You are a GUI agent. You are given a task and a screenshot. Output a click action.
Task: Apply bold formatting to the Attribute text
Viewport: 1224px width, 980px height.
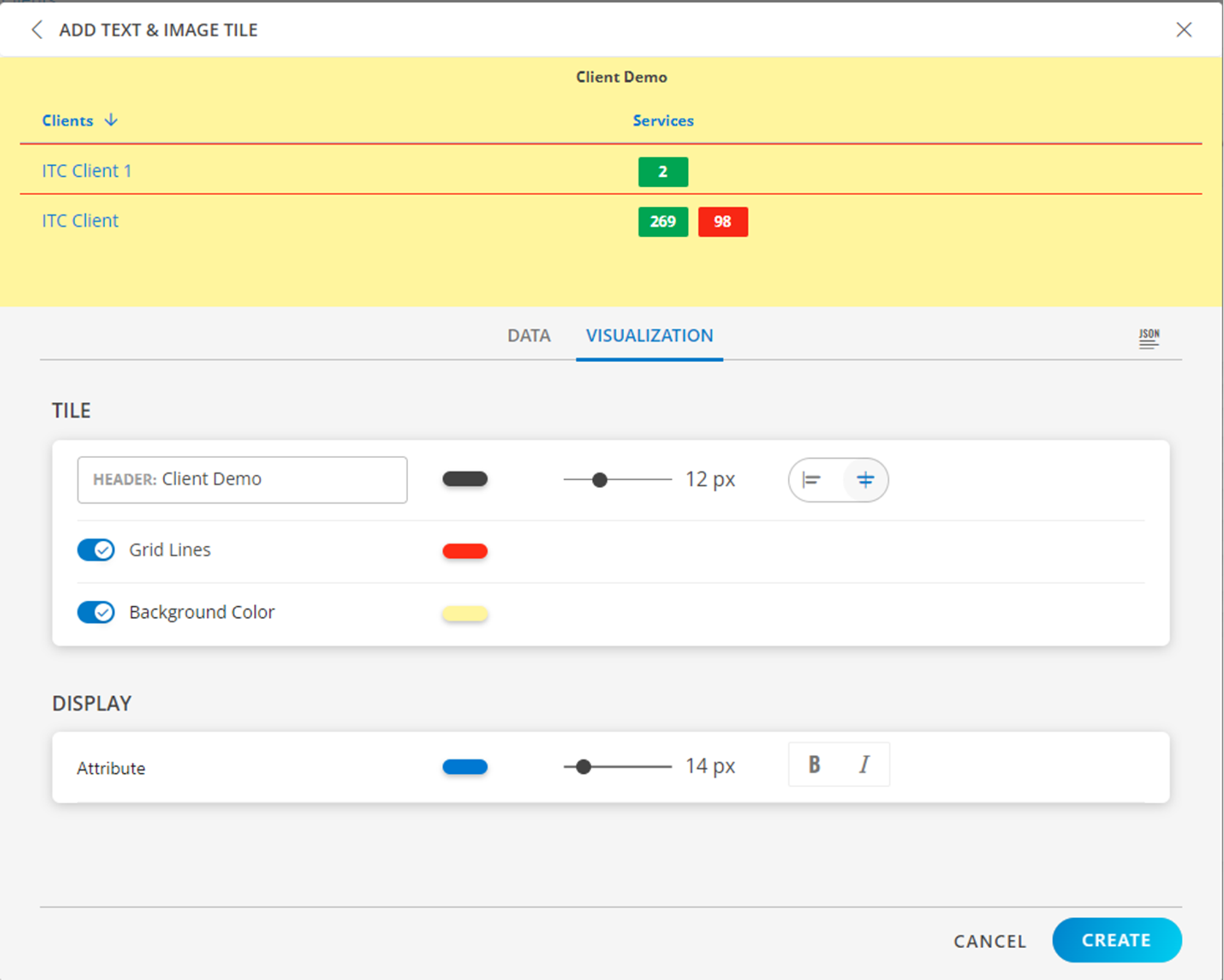814,764
